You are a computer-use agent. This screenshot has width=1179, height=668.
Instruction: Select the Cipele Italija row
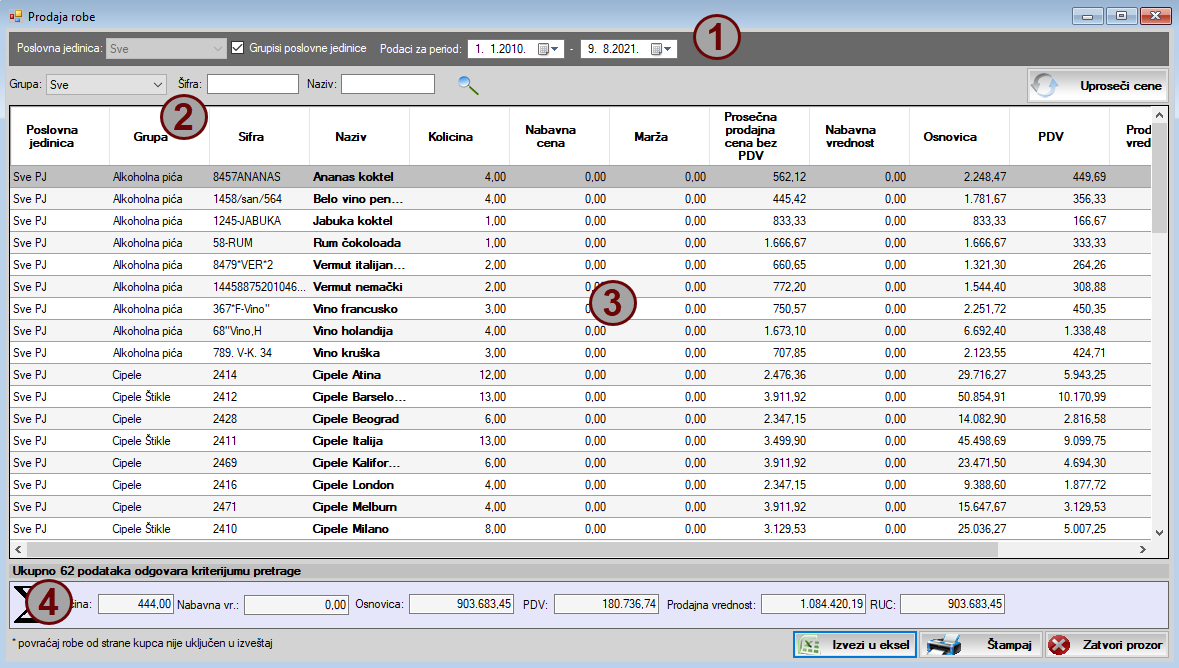pyautogui.click(x=580, y=441)
